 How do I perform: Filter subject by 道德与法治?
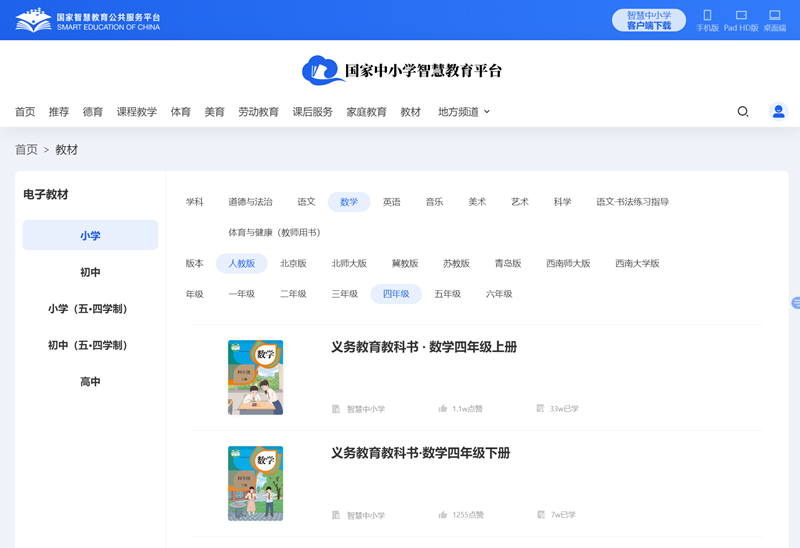coord(250,202)
